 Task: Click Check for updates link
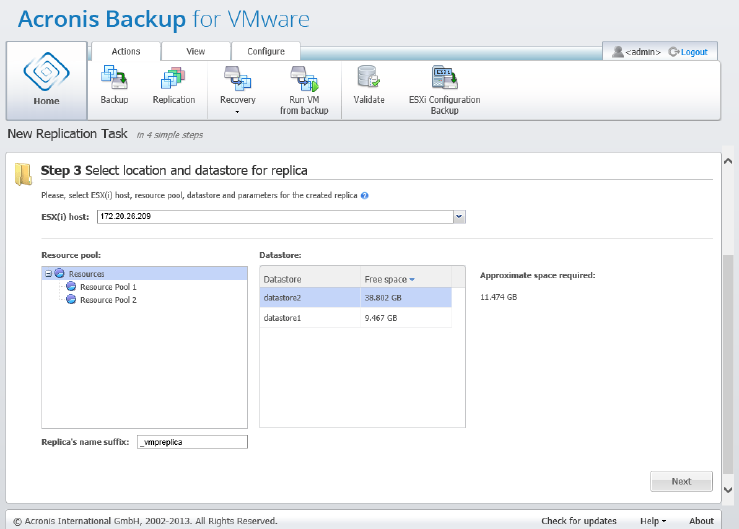point(579,521)
